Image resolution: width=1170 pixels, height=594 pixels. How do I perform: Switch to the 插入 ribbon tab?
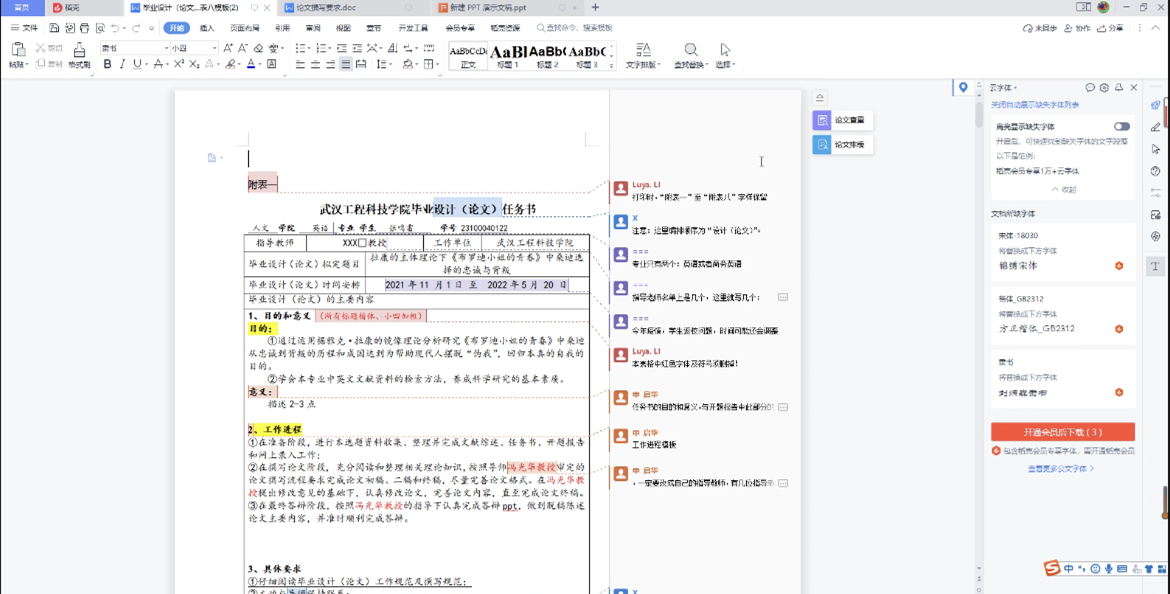coord(207,29)
